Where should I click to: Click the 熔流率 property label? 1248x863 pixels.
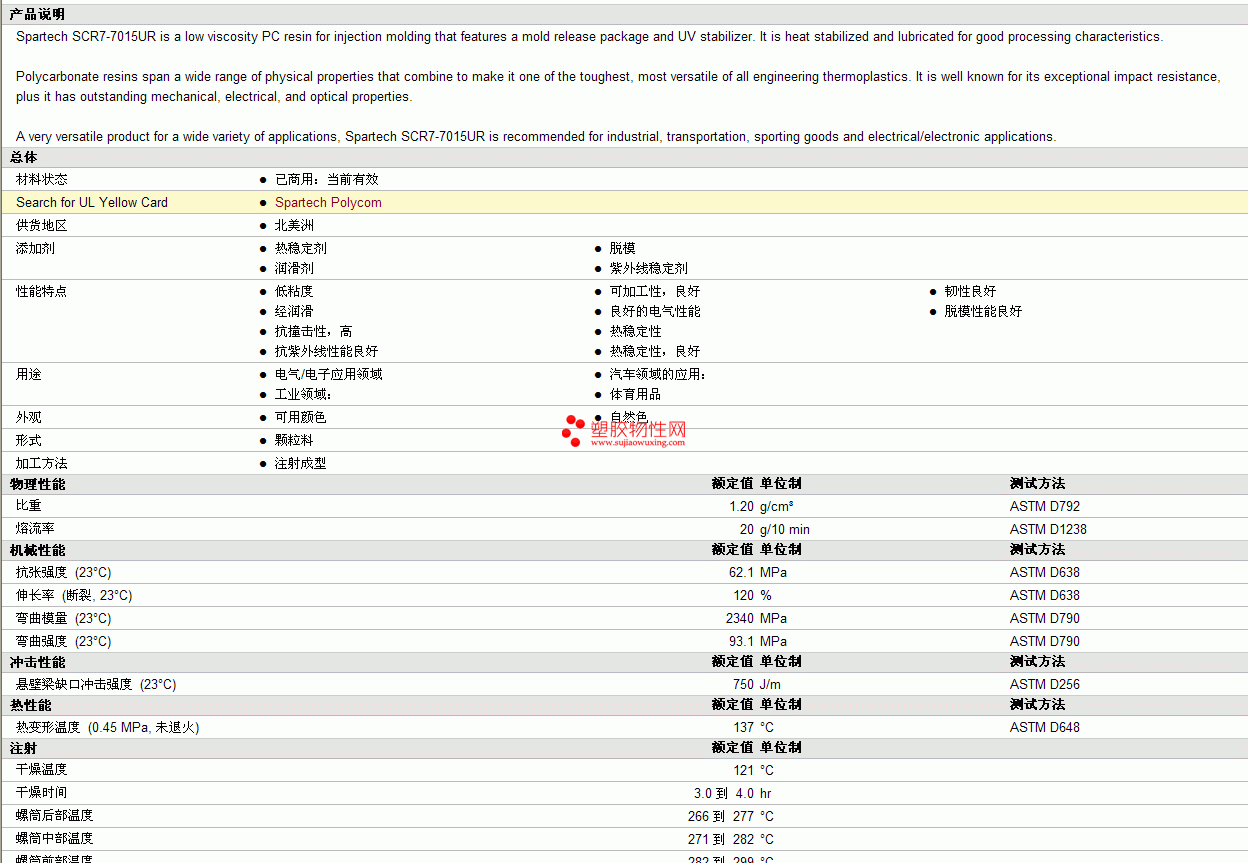pyautogui.click(x=35, y=529)
